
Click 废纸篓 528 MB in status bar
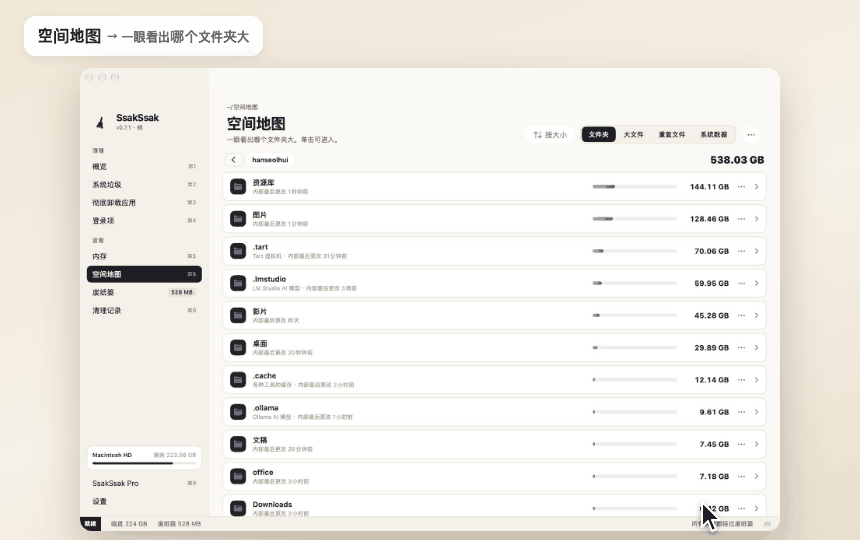coord(179,524)
